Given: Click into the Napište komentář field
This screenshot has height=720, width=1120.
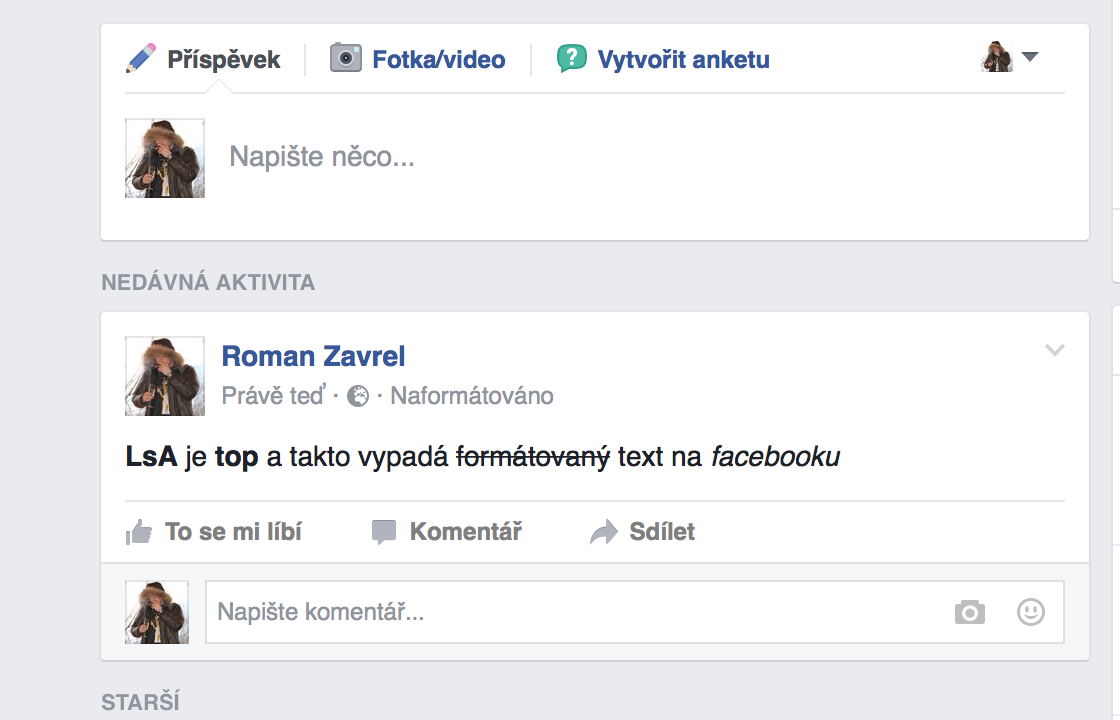Looking at the screenshot, I should coord(570,612).
